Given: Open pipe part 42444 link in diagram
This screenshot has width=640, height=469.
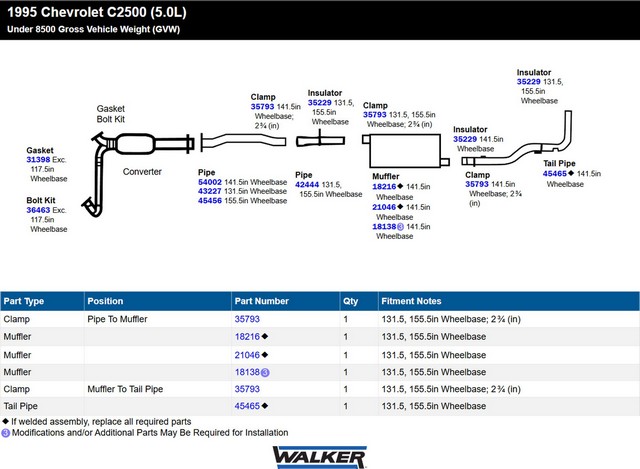Looking at the screenshot, I should tap(307, 184).
